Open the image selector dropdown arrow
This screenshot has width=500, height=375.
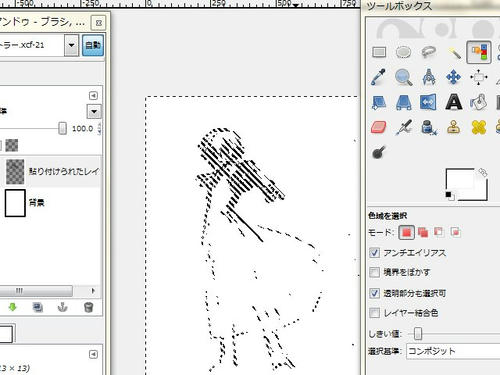click(71, 45)
